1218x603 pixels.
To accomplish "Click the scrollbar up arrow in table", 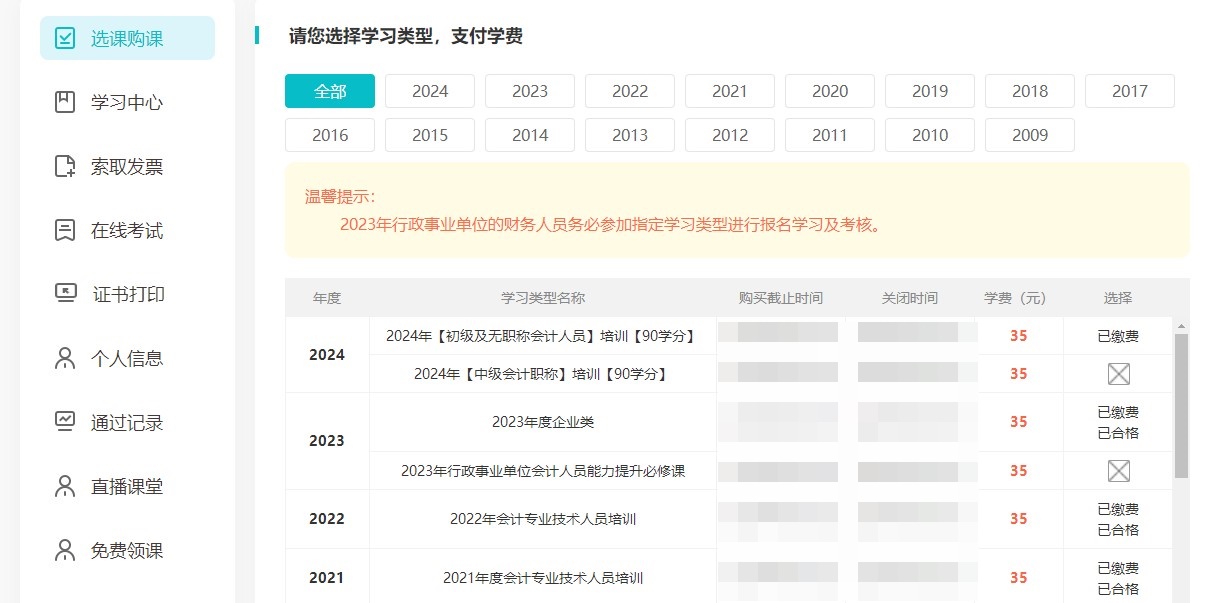I will coord(1181,326).
